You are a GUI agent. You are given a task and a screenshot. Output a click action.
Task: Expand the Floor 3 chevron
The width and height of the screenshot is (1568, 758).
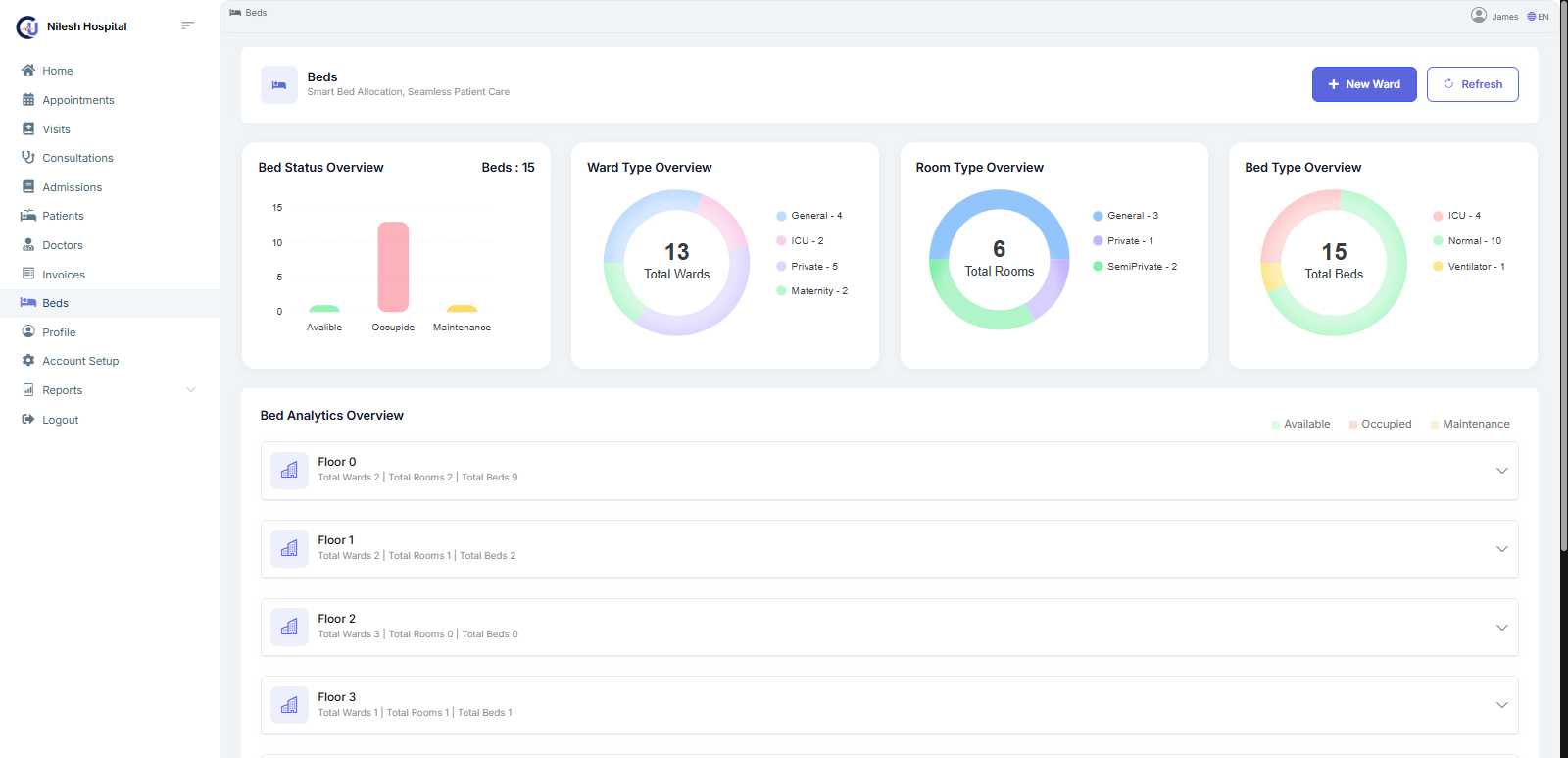tap(1501, 705)
